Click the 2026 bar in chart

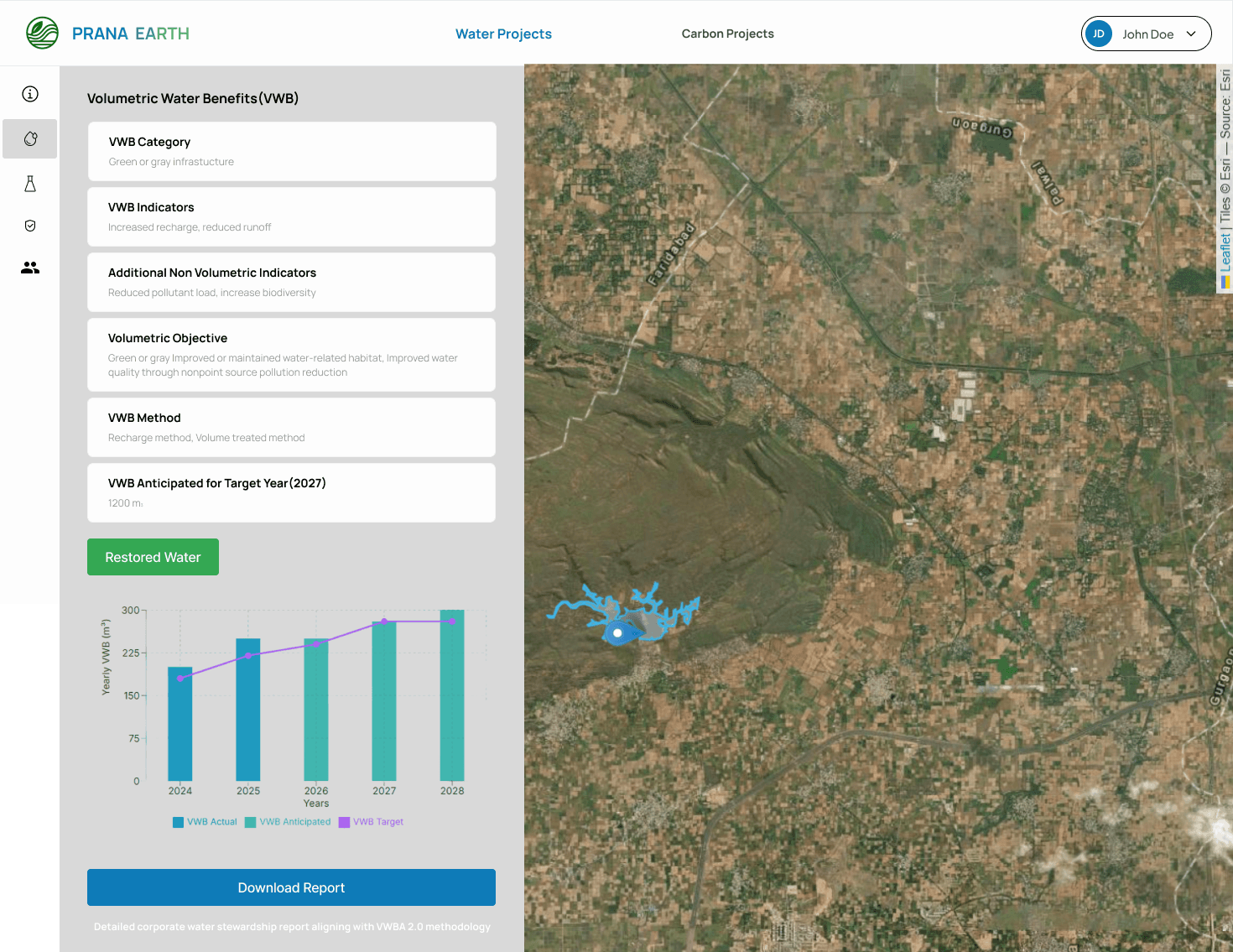(316, 710)
